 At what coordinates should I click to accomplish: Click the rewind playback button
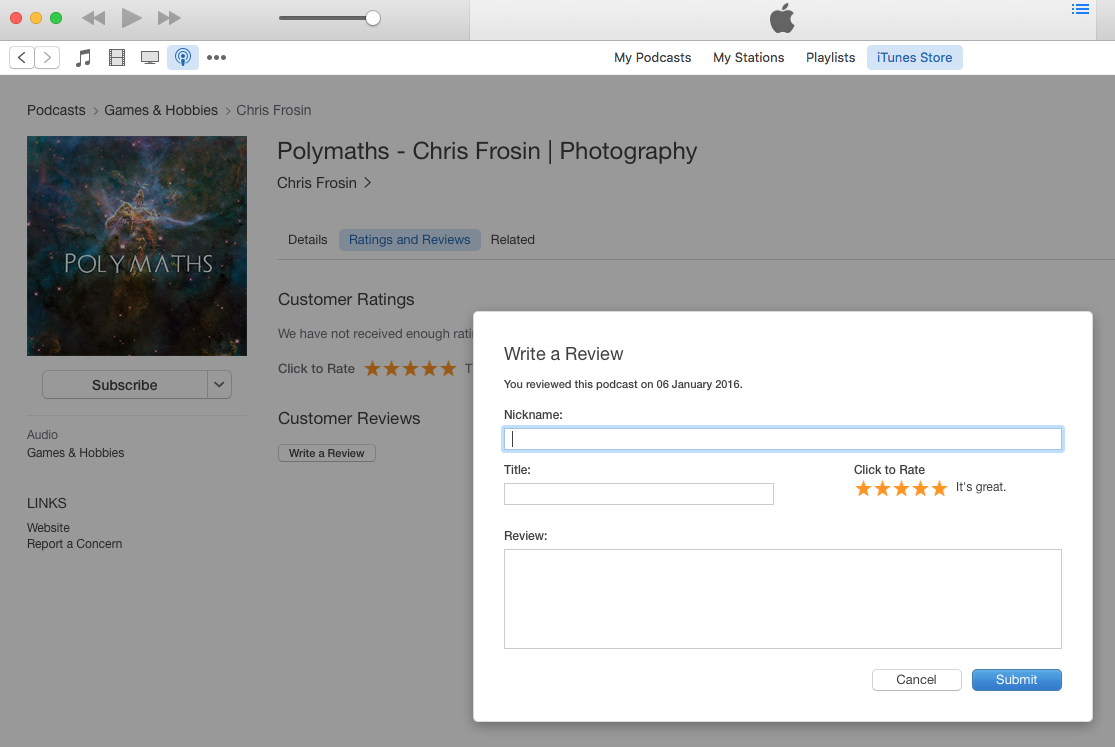[x=94, y=18]
